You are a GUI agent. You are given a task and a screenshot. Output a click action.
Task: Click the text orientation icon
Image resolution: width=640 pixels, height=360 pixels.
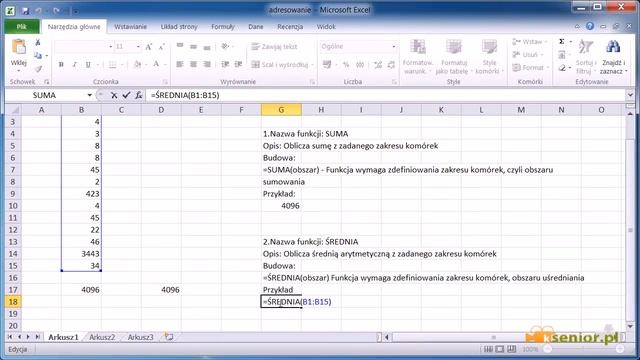pos(225,47)
